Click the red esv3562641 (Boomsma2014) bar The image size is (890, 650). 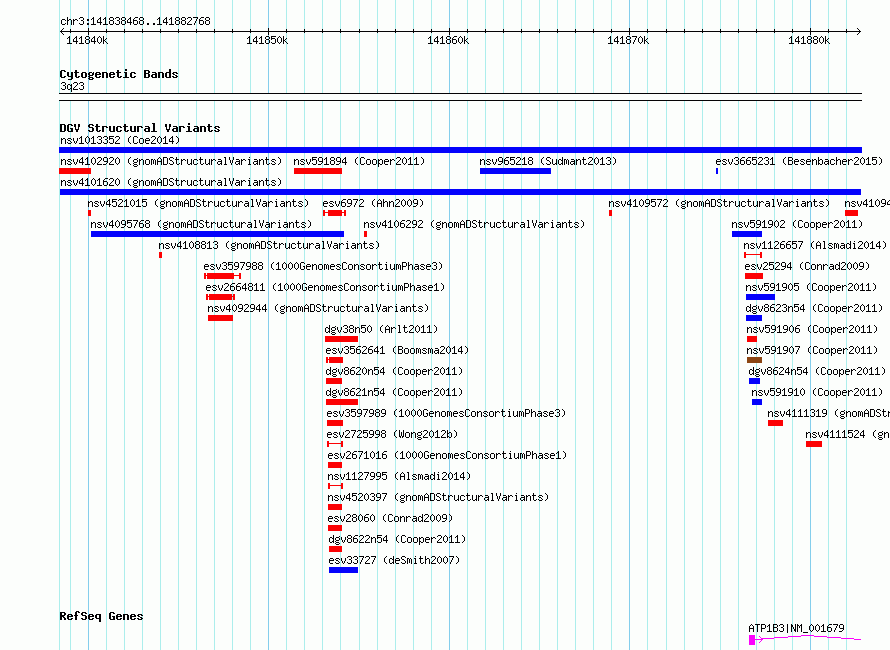point(334,360)
